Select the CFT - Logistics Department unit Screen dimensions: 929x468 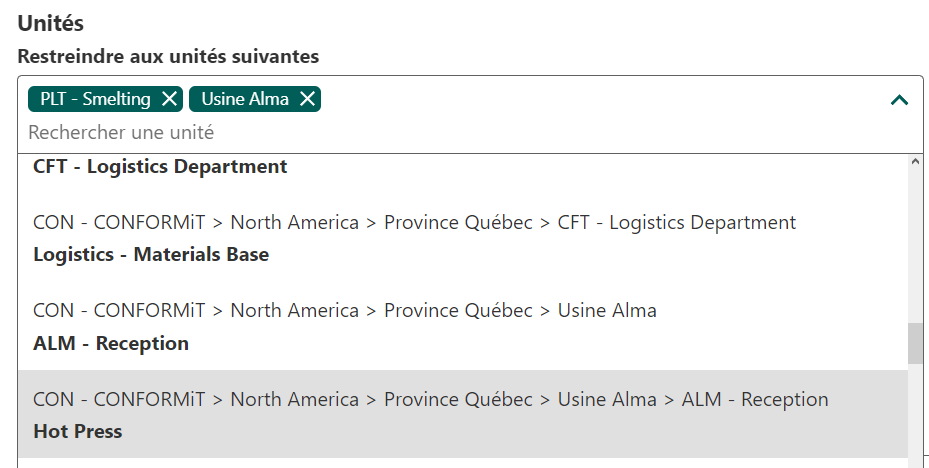160,167
